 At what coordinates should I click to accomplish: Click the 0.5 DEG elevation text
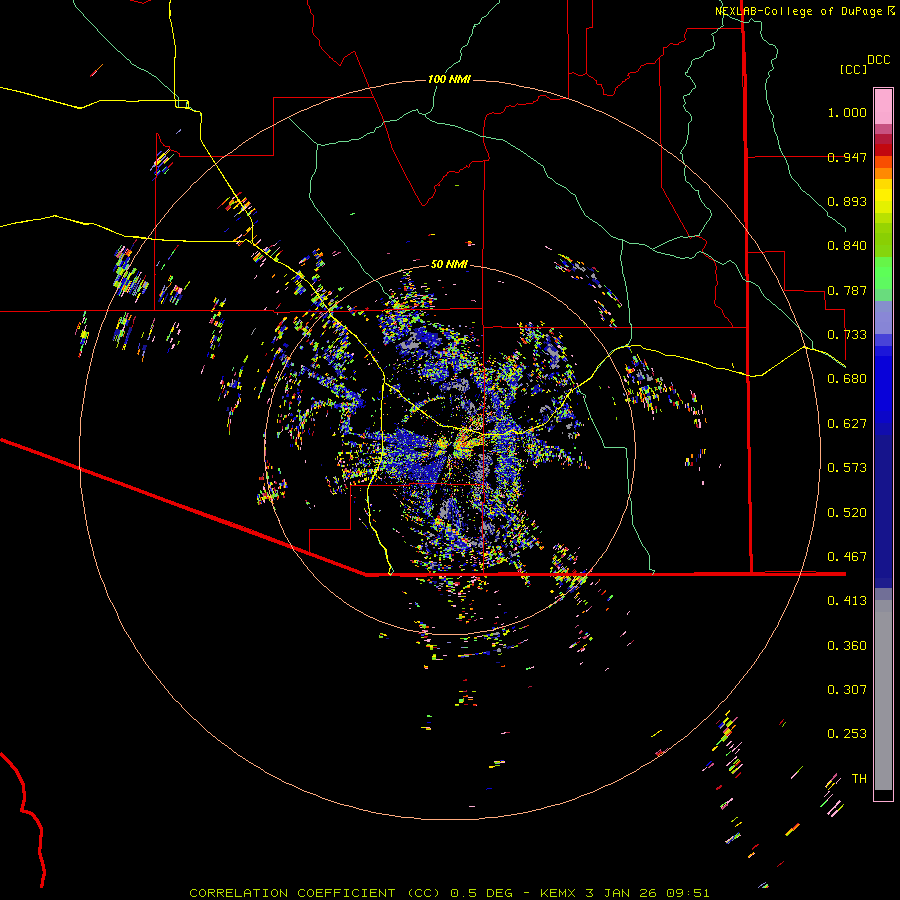(483, 893)
